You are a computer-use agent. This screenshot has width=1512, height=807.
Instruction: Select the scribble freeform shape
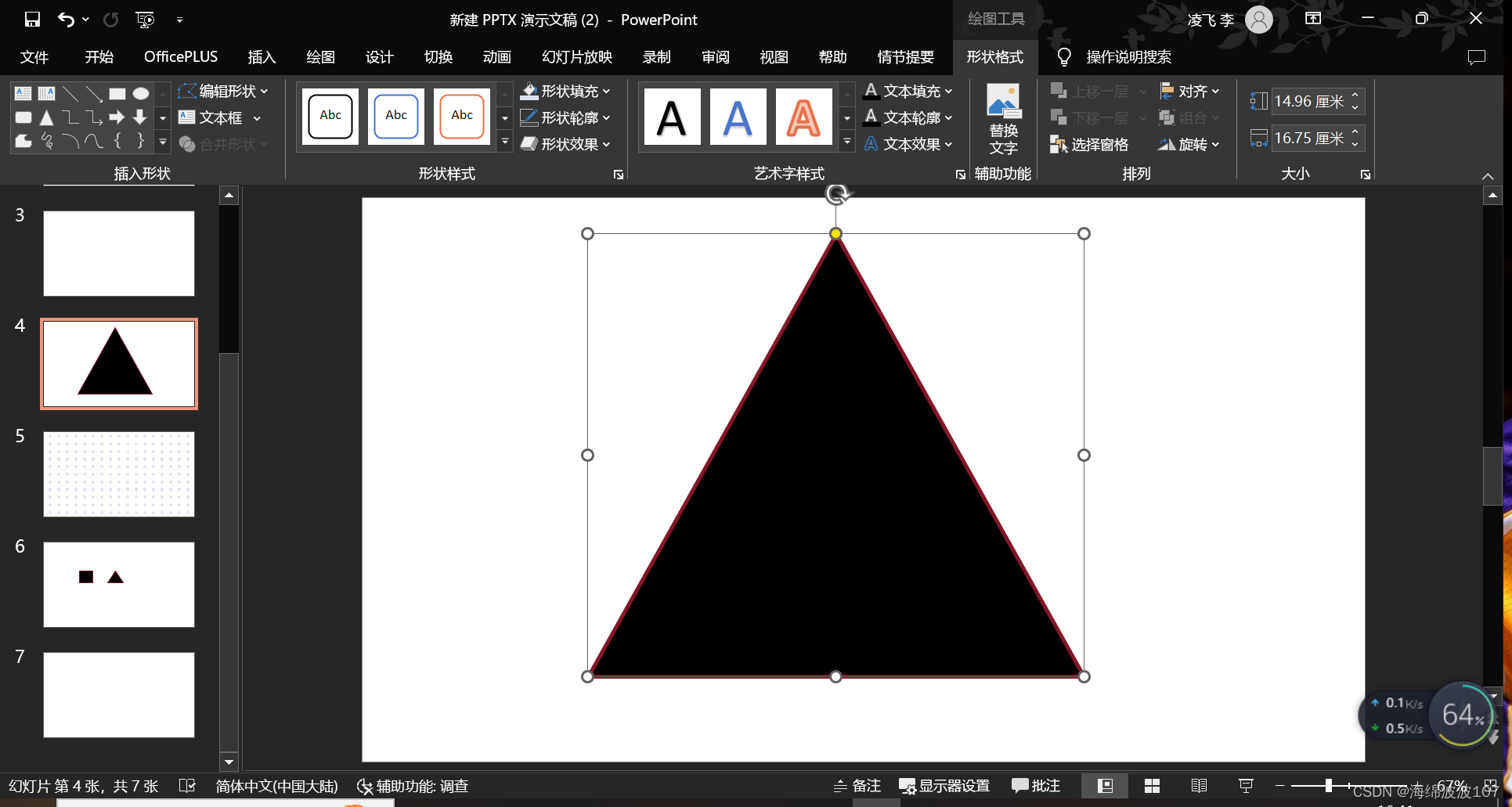(47, 141)
